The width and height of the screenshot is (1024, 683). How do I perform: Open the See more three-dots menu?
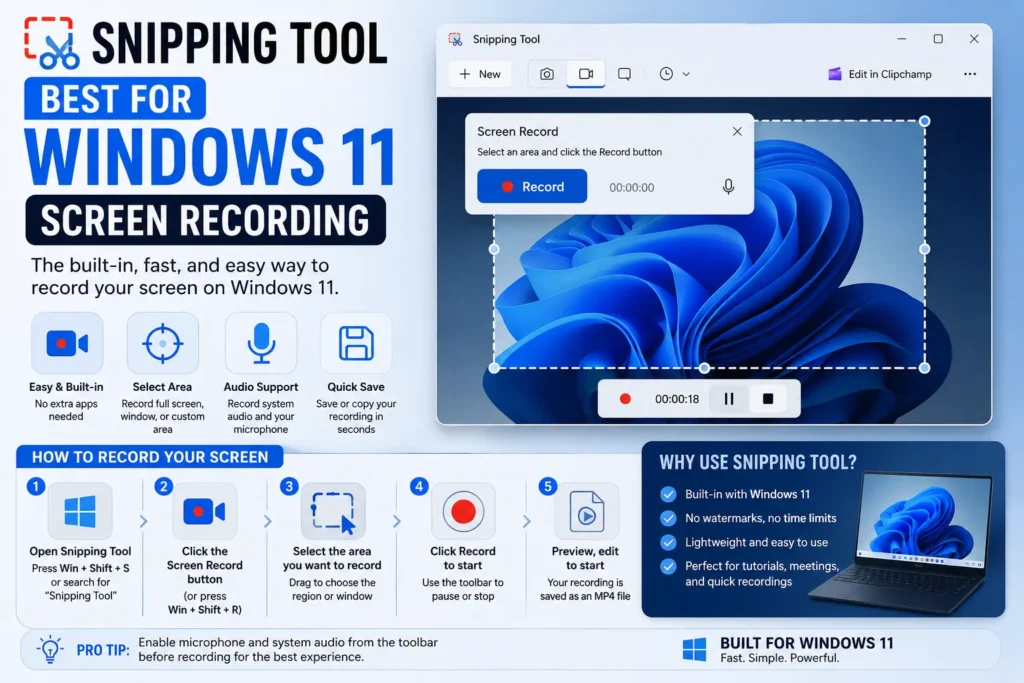tap(970, 74)
